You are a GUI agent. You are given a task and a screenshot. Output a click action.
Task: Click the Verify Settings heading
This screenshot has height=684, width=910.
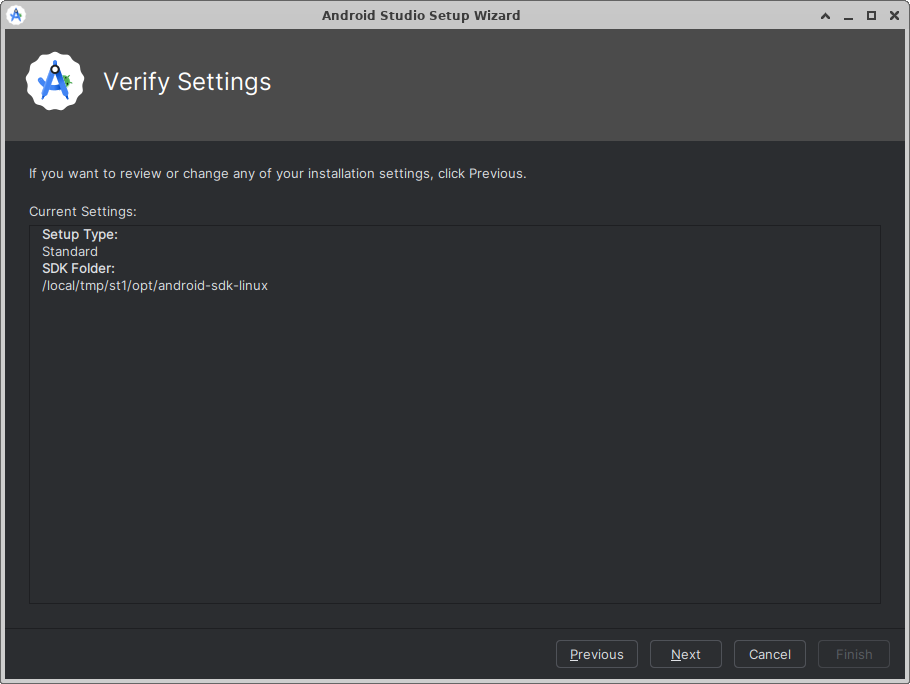[187, 82]
